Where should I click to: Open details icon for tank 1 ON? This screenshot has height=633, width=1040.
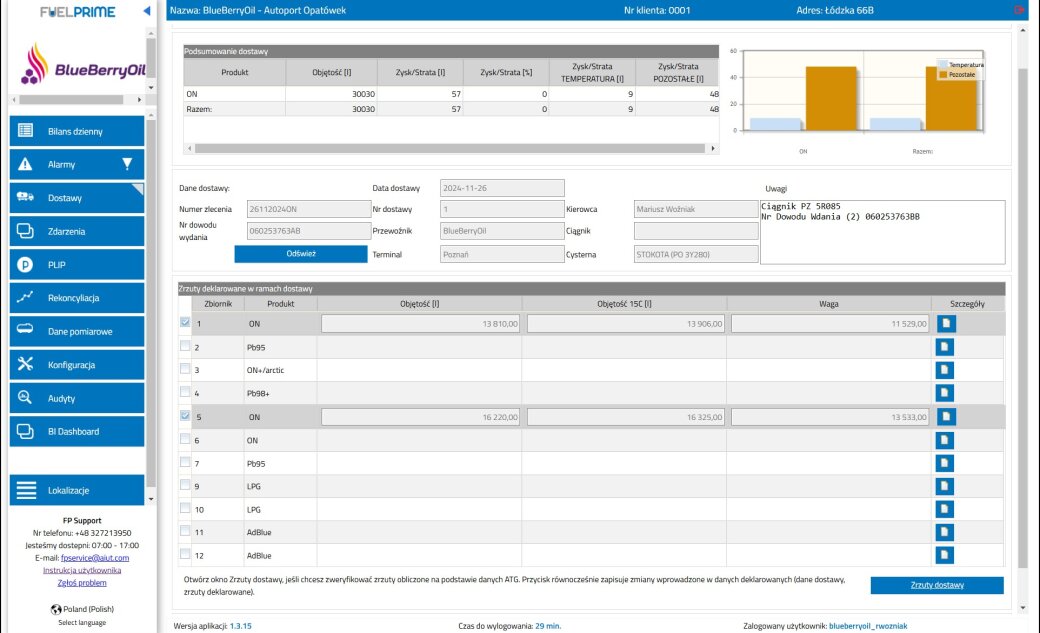click(946, 323)
